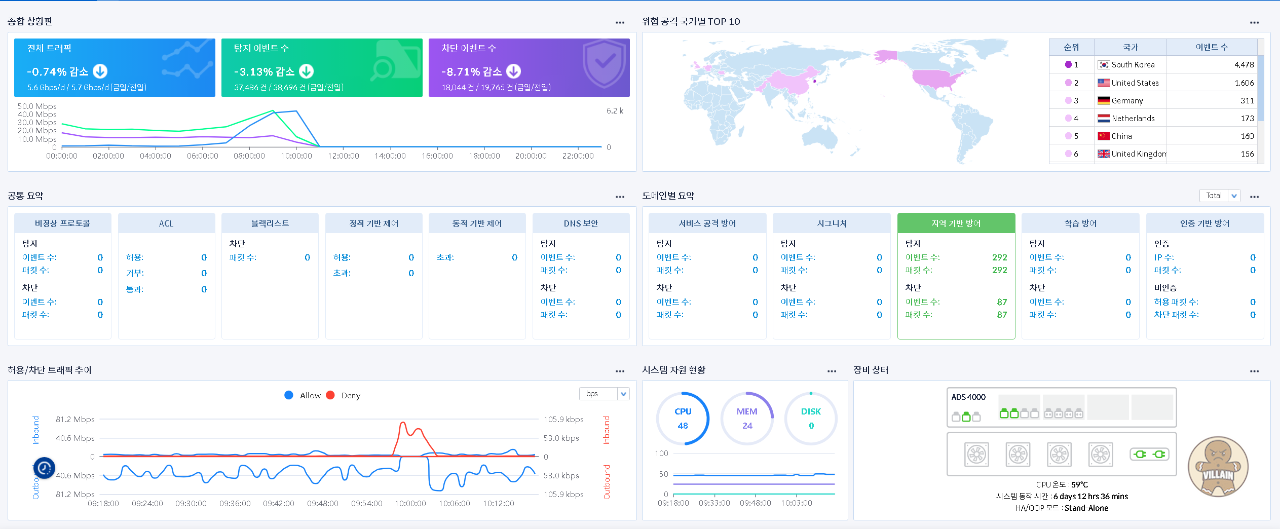The height and width of the screenshot is (529, 1280).
Task: Open the 종합 상황판 panel options menu
Action: (x=620, y=22)
